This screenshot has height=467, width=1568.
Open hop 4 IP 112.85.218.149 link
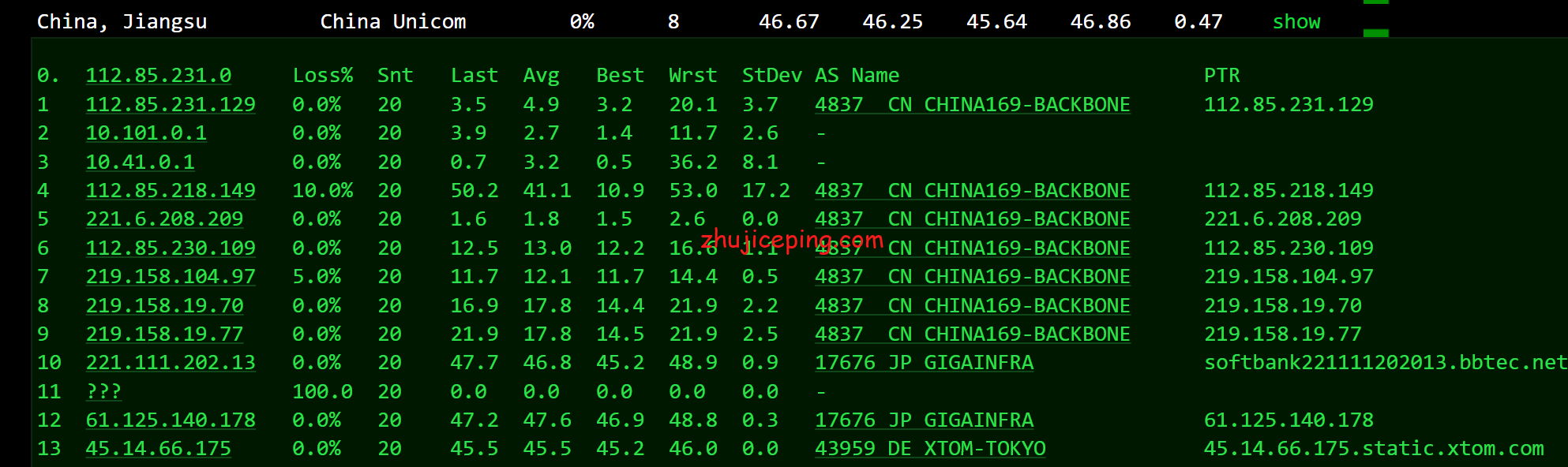pos(171,191)
